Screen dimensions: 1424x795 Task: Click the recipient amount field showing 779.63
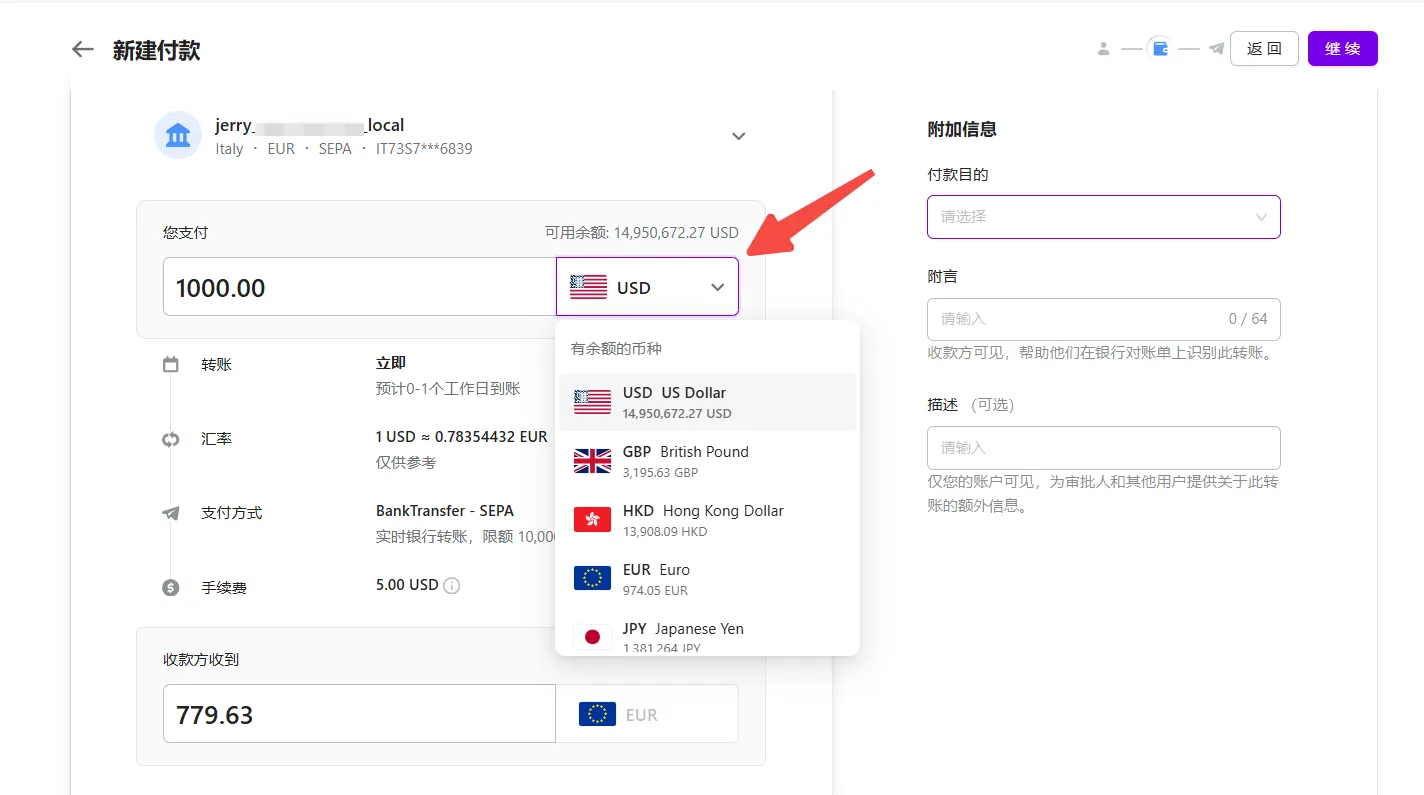tap(359, 714)
